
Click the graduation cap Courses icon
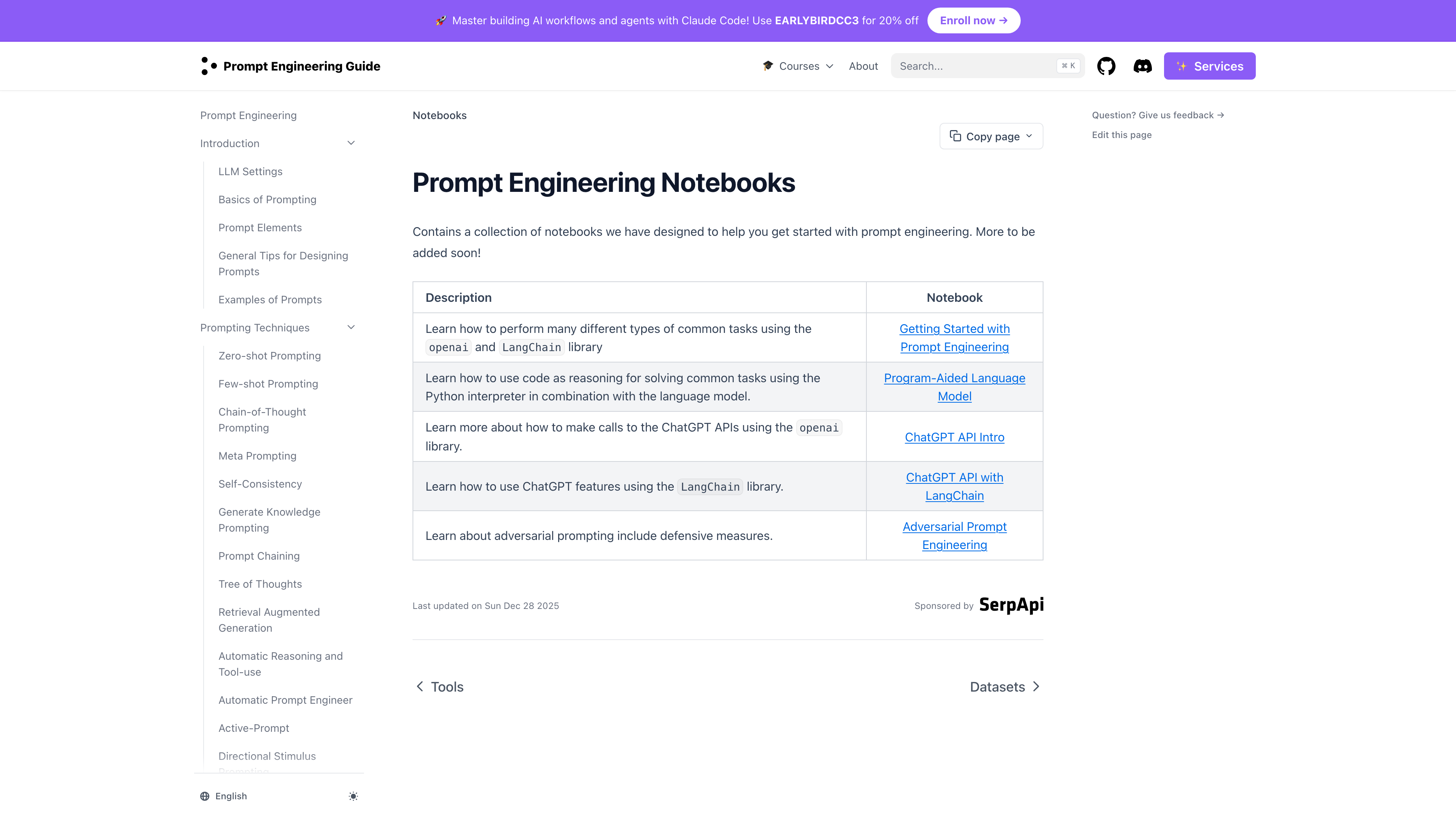pos(767,66)
